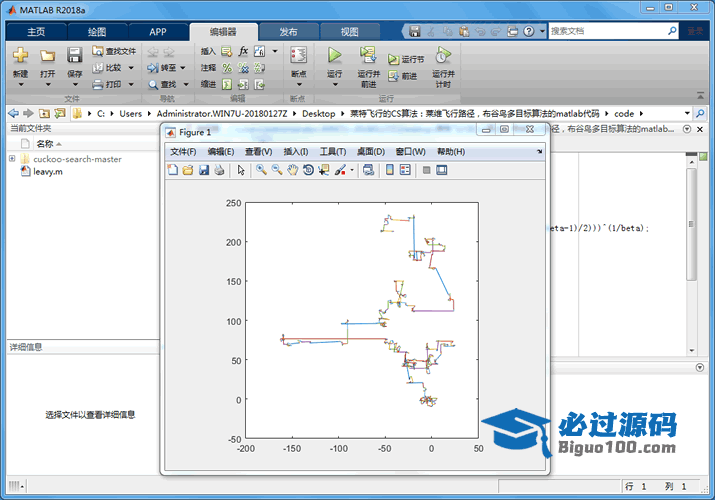This screenshot has width=715, height=500.
Task: Toggle the Edit Plot arrow tool
Action: [x=240, y=170]
